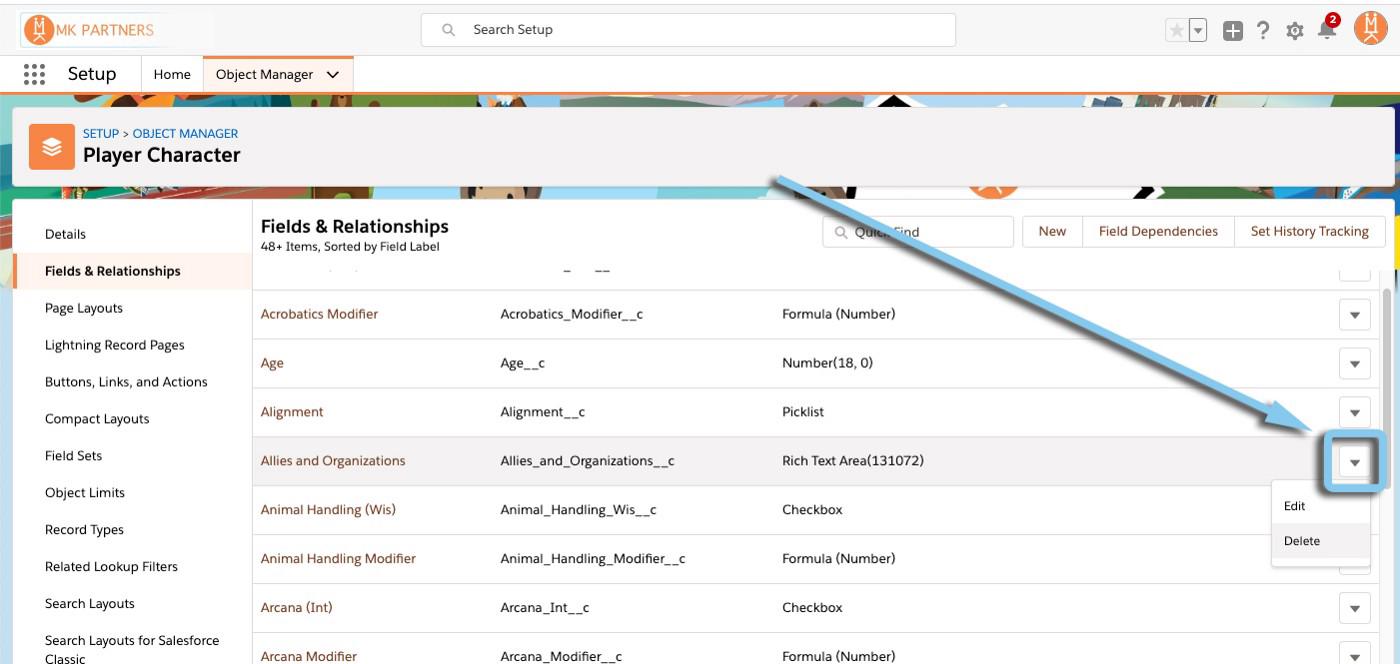Click the Favorites star icon
1400x664 pixels.
pos(1177,31)
